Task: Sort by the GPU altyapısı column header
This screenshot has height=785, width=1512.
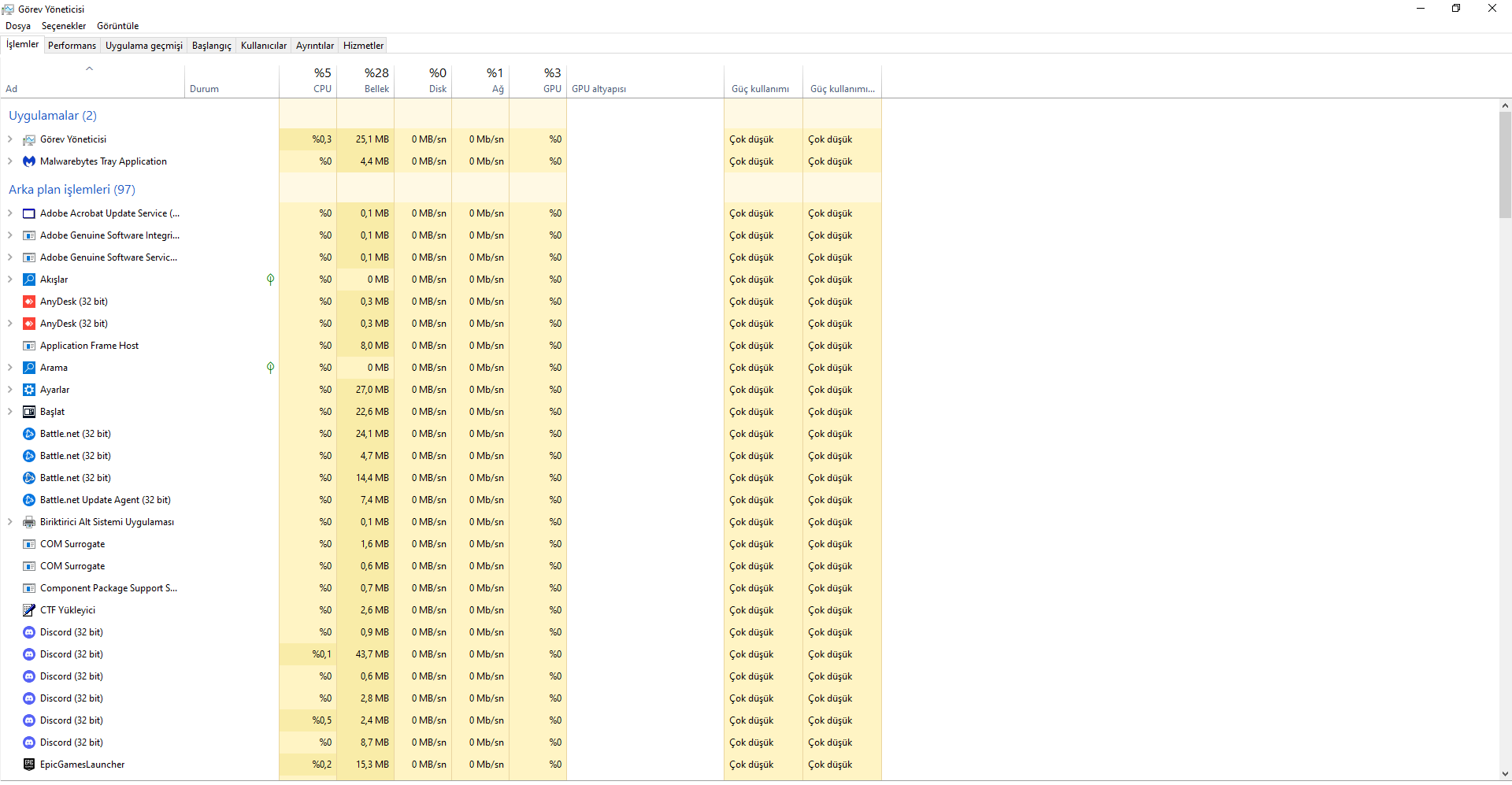Action: point(645,80)
